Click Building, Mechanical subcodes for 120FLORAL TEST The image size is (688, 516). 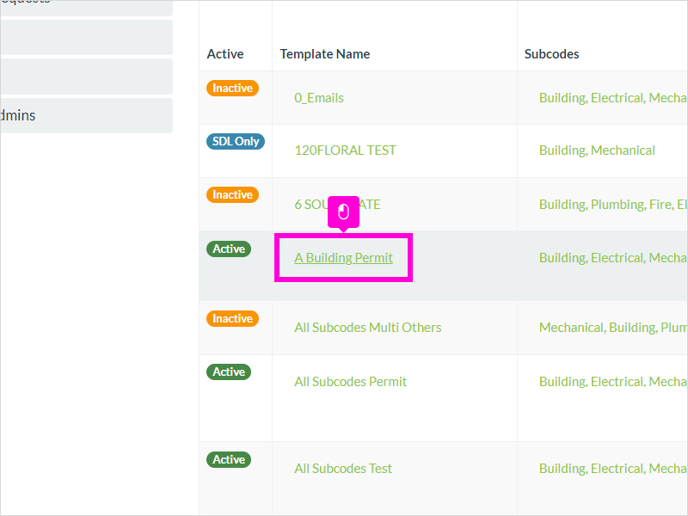coord(597,150)
